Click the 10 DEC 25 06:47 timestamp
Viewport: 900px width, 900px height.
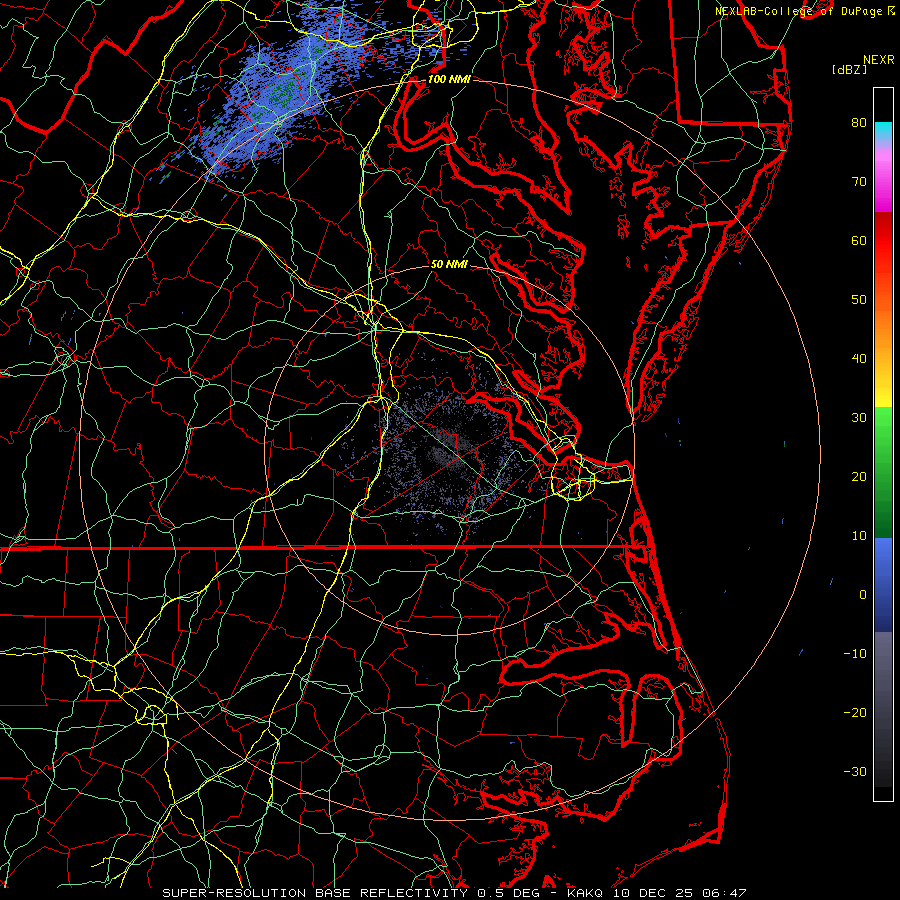tap(679, 893)
